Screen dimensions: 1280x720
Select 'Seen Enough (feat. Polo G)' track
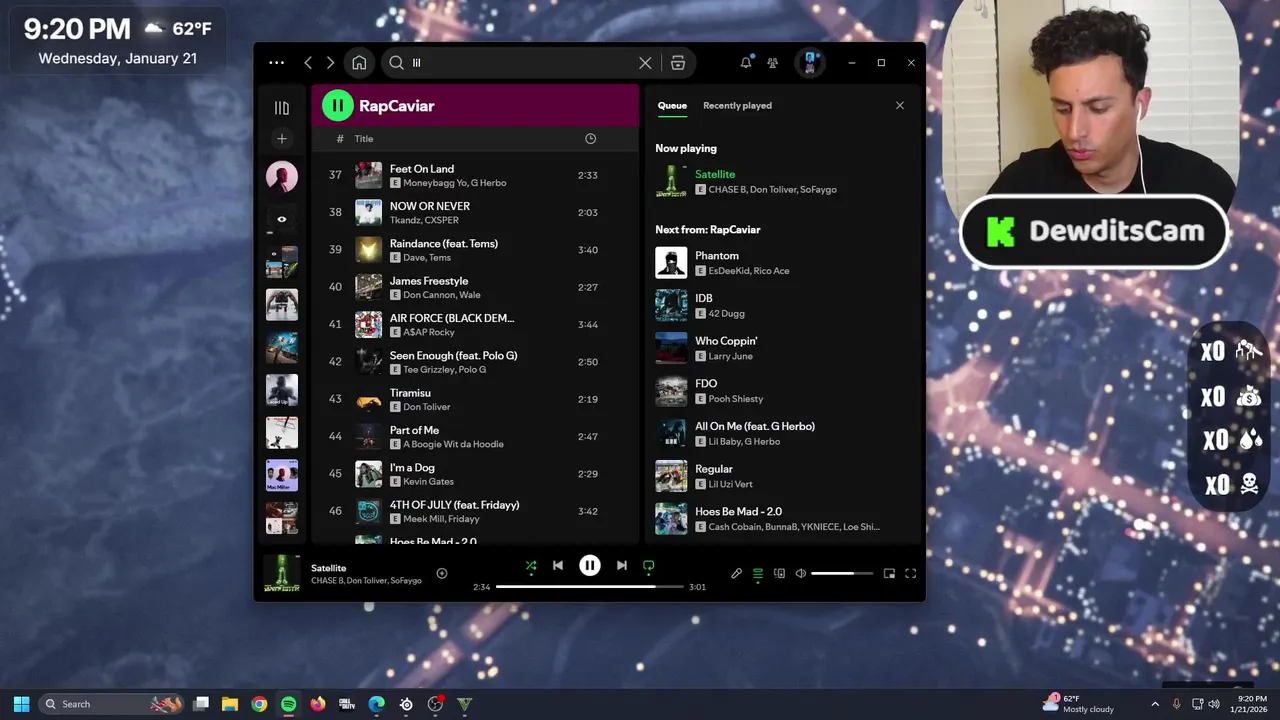pyautogui.click(x=475, y=362)
